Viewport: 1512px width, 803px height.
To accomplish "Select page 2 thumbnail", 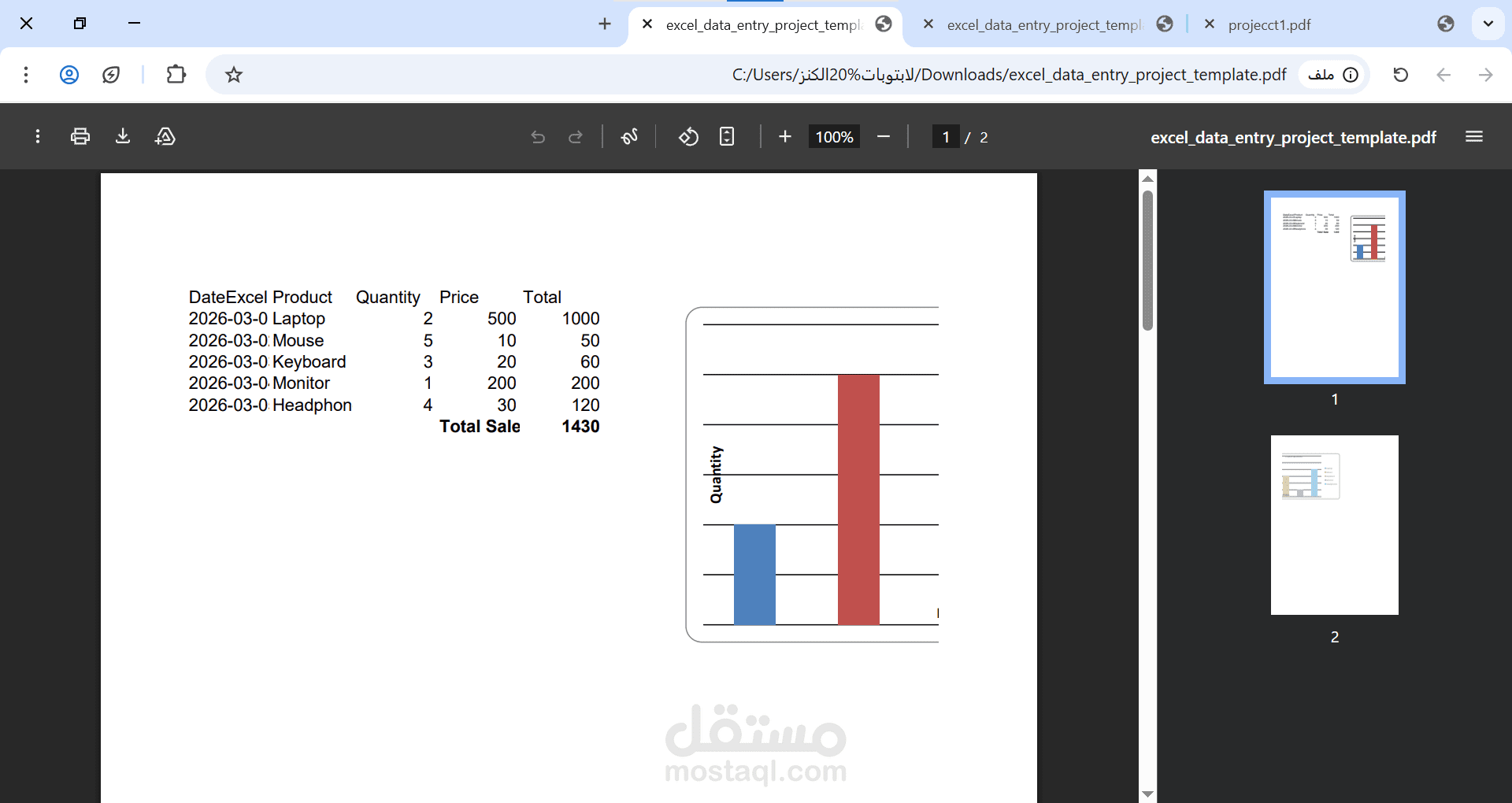I will pyautogui.click(x=1334, y=525).
